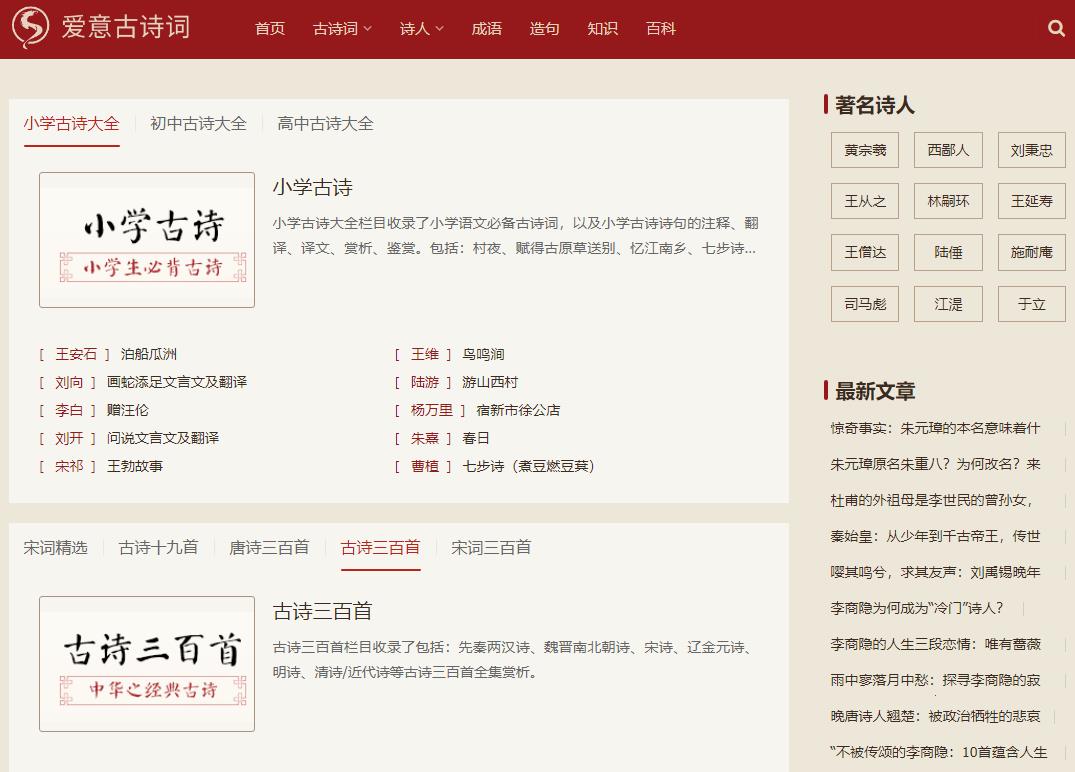
Task: Open the site search magnifier icon
Action: [1056, 28]
